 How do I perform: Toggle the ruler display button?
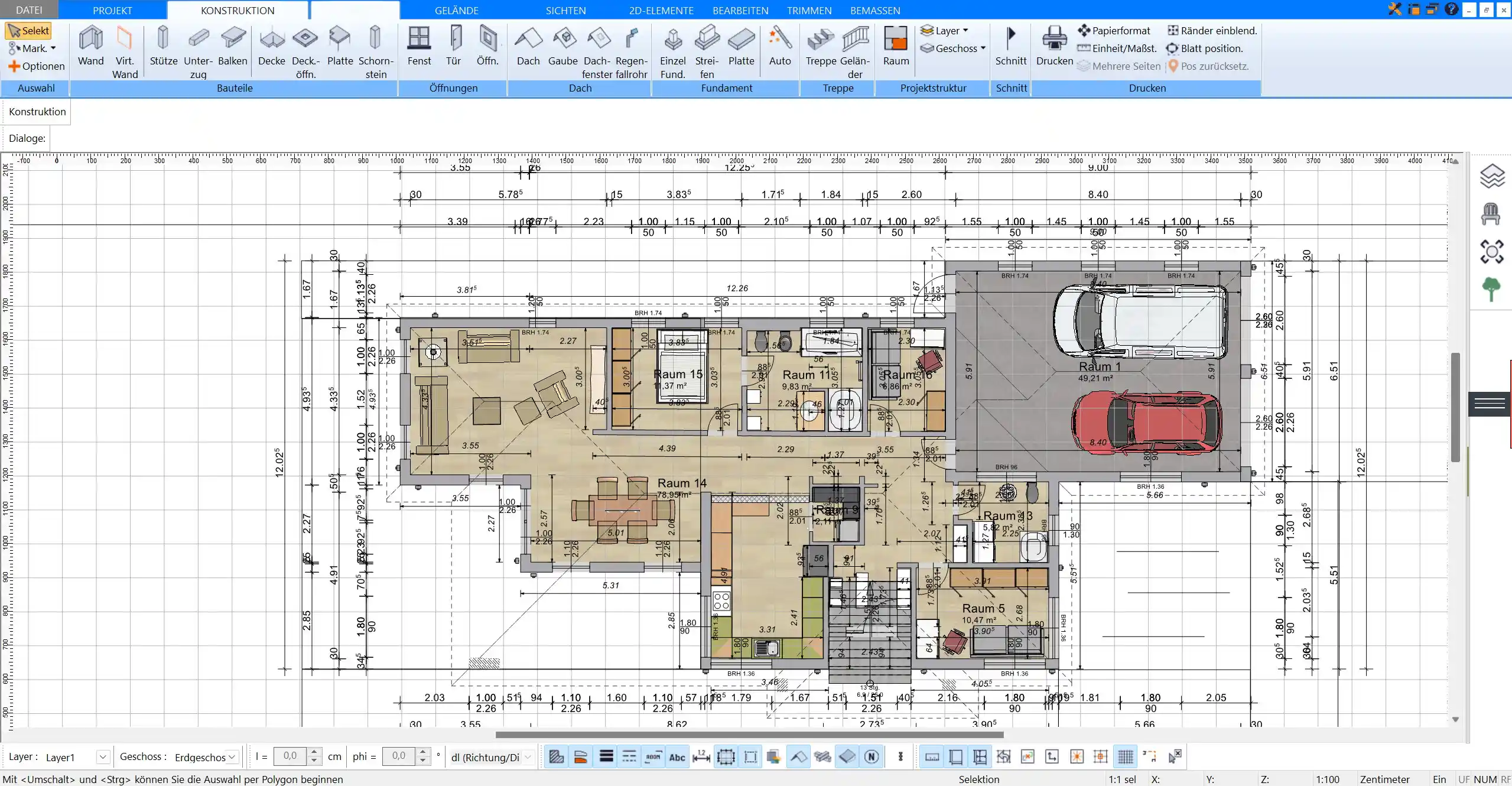point(932,756)
